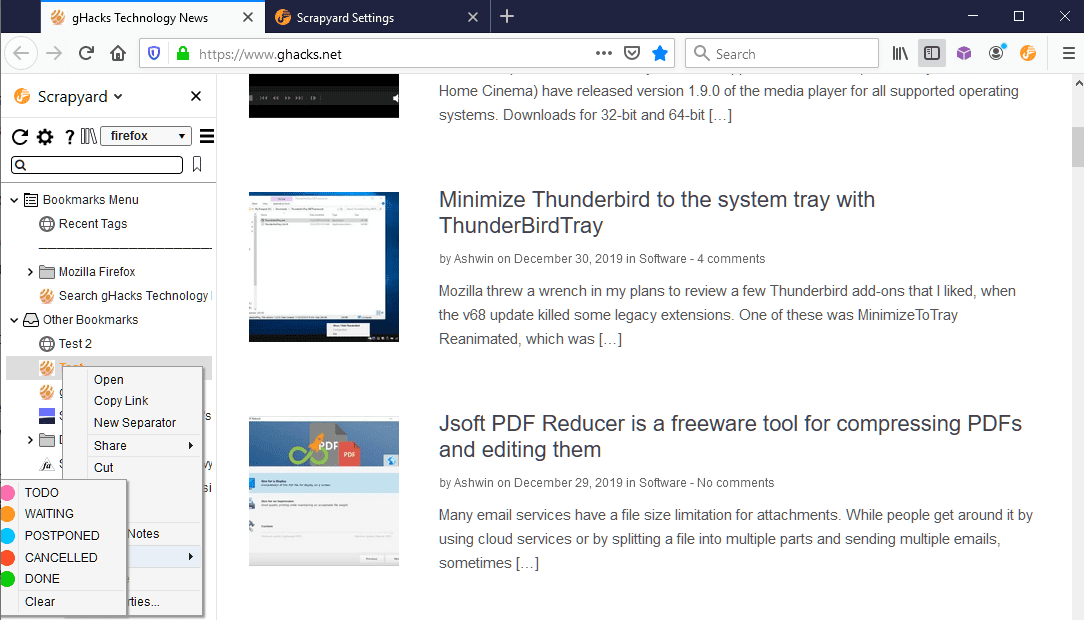Click the bookmark icon beside sidebar search

point(197,165)
